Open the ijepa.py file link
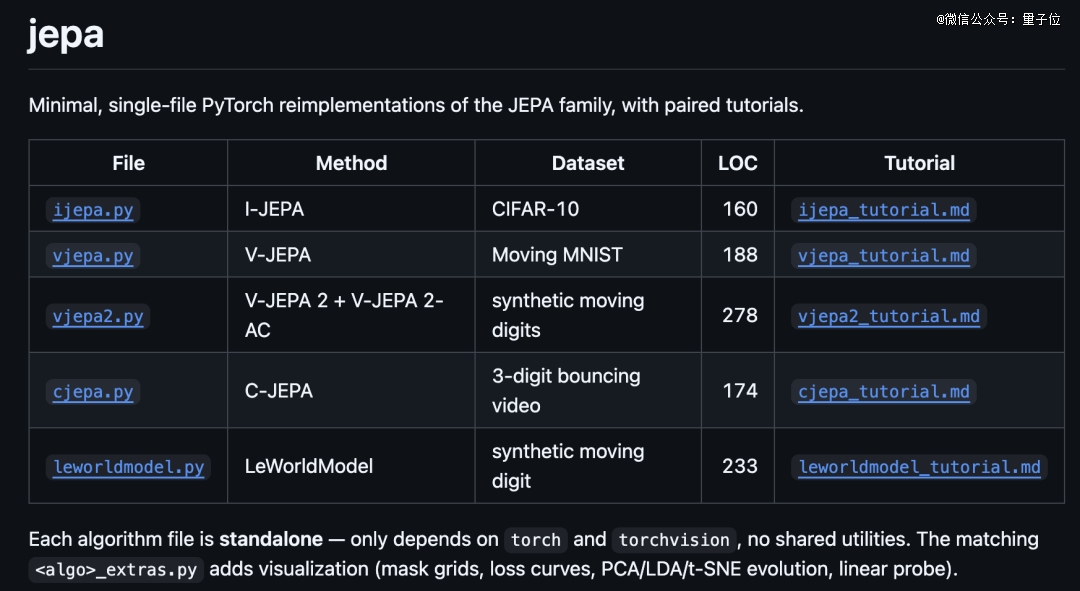 [93, 210]
